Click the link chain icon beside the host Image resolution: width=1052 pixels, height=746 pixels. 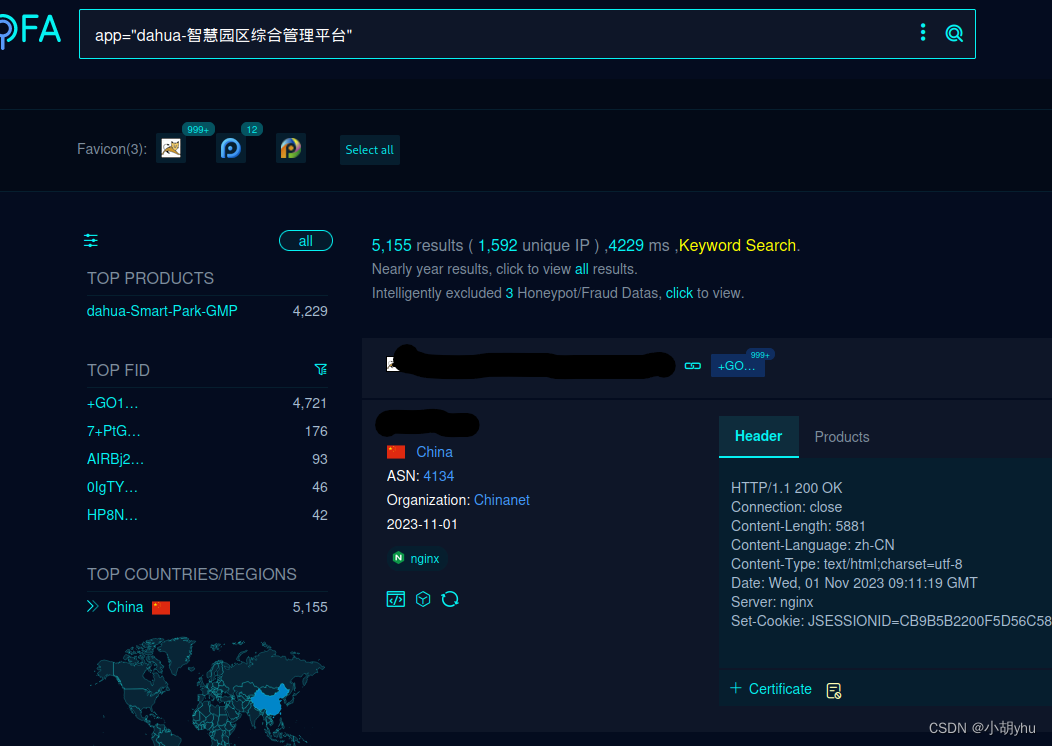[x=693, y=366]
